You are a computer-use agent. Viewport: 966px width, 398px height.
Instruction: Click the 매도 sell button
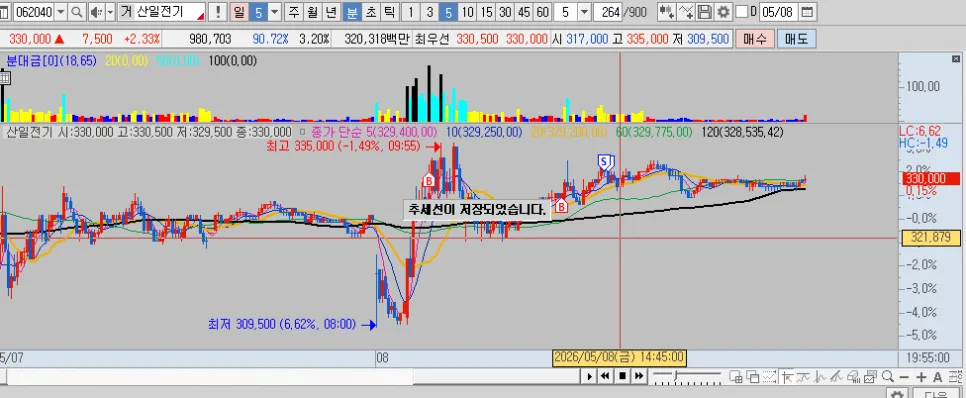point(796,39)
